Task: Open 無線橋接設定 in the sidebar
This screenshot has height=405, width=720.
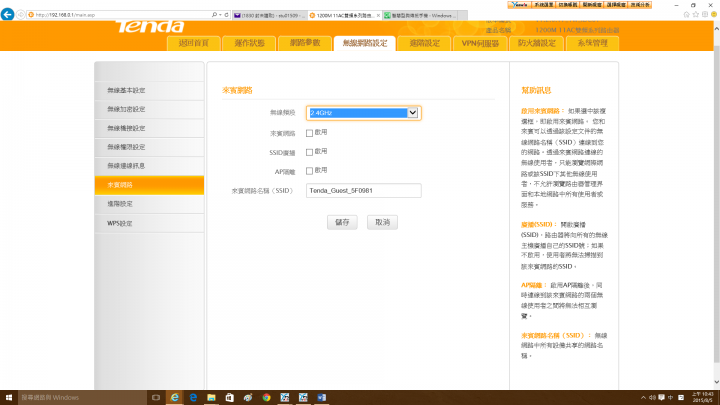Action: 149,129
